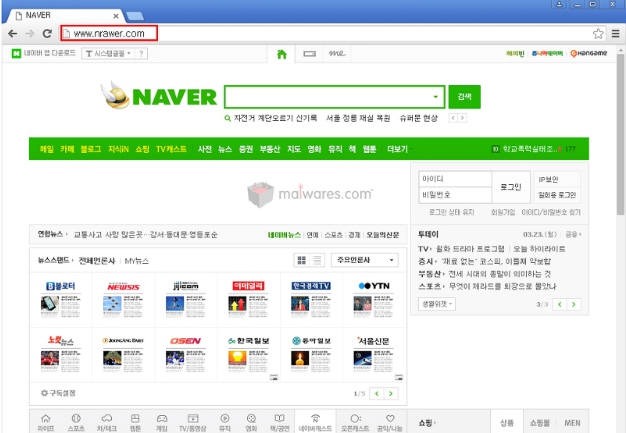Open 블로그 in the green navigation bar

click(x=91, y=149)
